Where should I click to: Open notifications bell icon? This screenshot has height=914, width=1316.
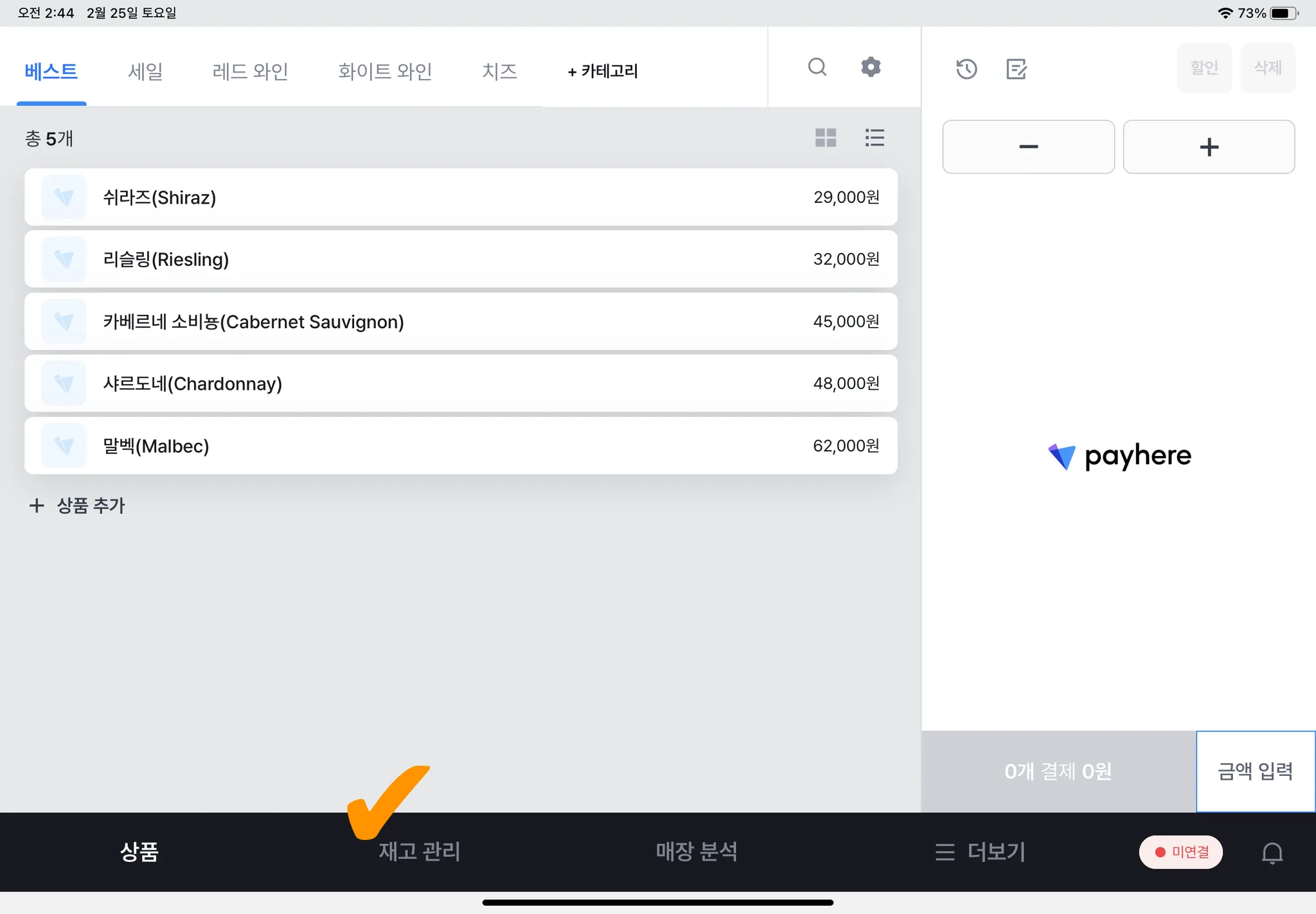pos(1272,852)
